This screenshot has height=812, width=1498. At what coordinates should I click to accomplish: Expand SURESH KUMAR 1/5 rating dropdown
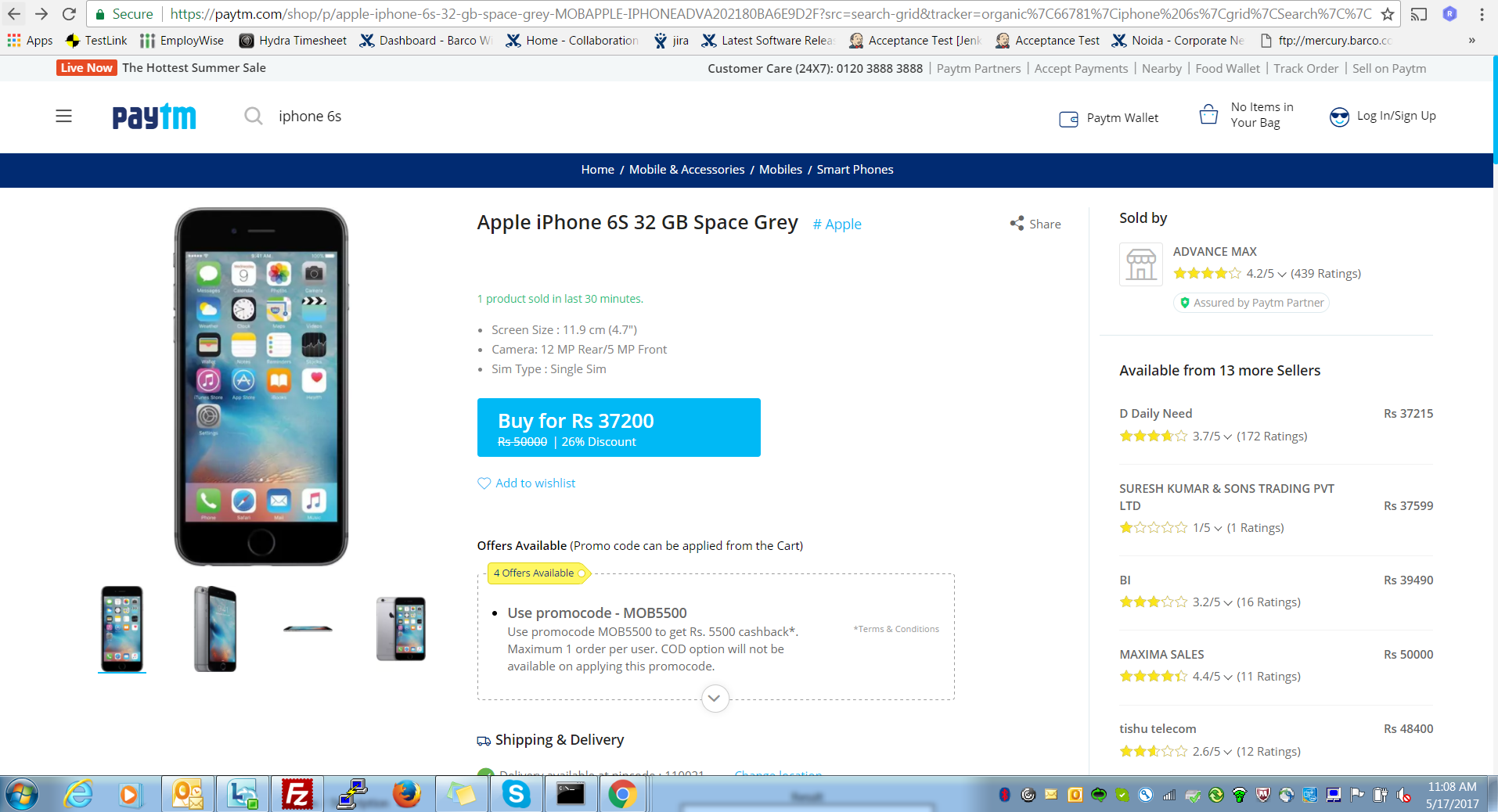1218,528
